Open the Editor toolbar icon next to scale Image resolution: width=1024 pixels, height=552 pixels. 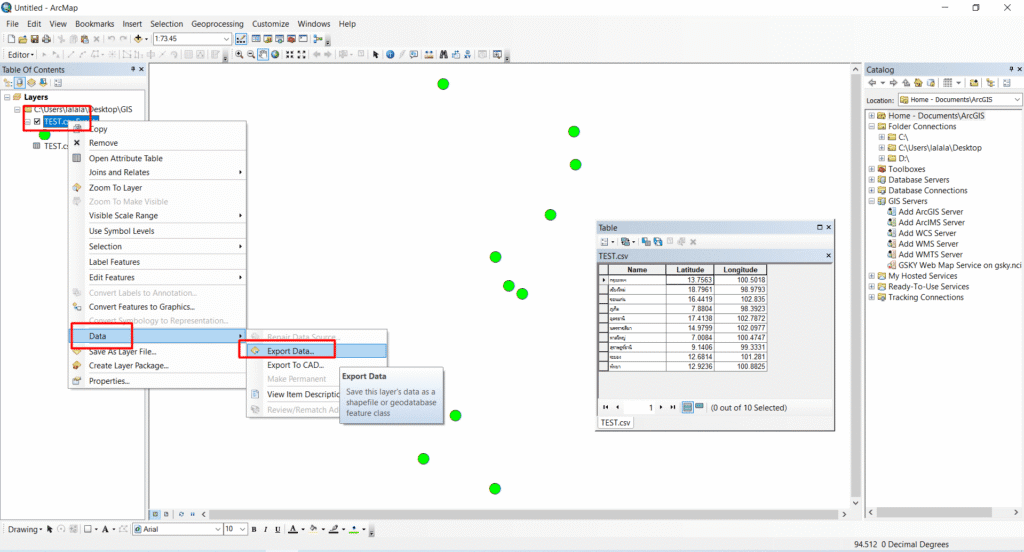241,39
